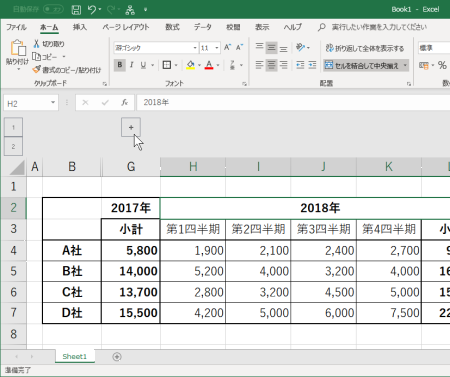Viewport: 450px width, 377px height.
Task: Expand grouped columns with plus button
Action: tap(131, 127)
